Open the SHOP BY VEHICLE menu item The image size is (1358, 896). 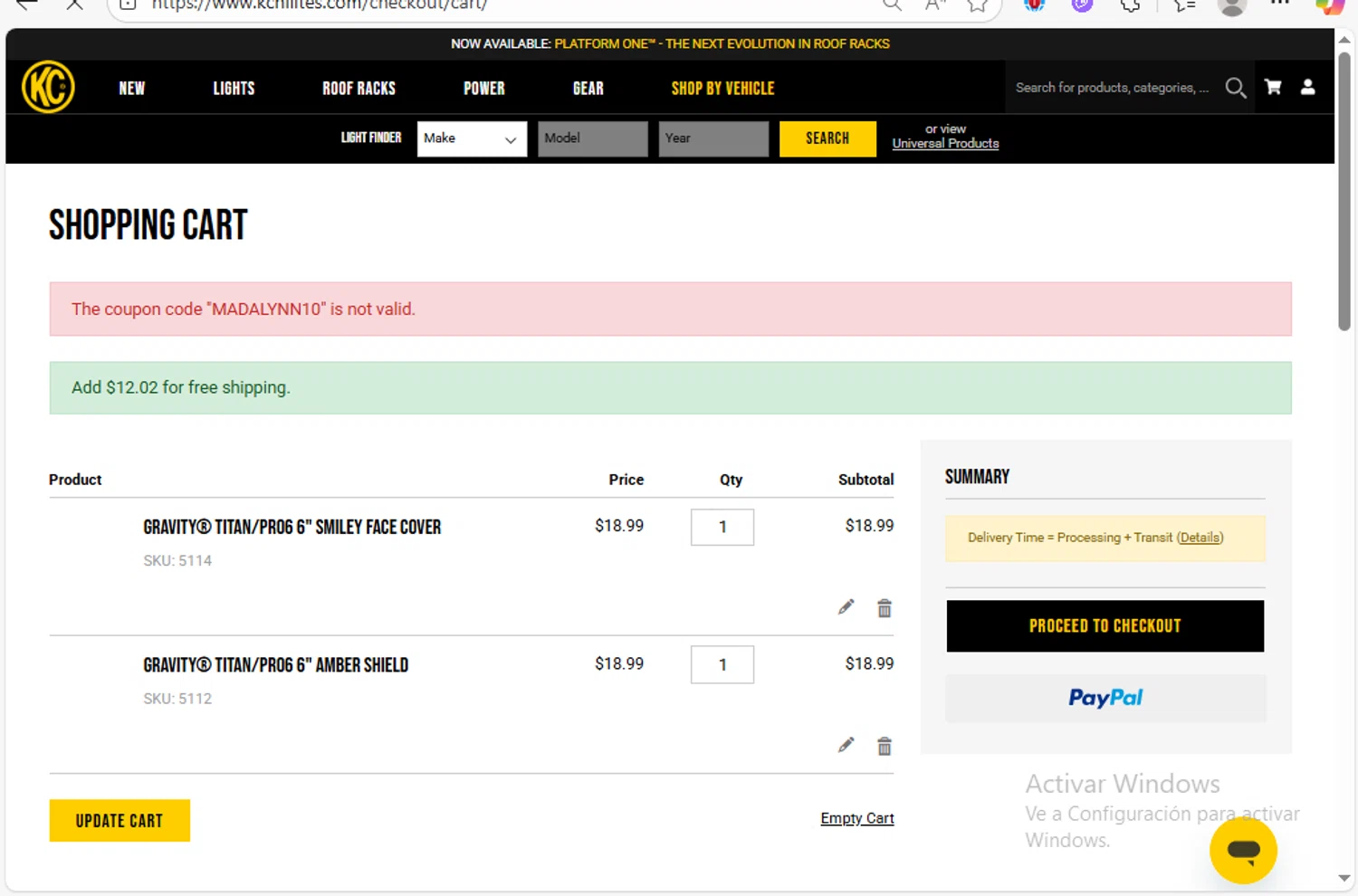click(723, 89)
